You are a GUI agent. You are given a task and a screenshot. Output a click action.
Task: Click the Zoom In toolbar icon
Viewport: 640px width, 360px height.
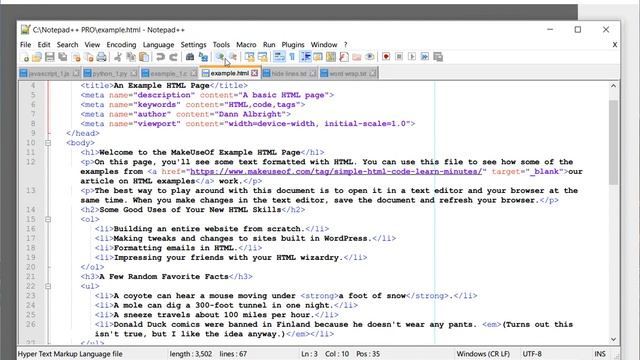220,57
